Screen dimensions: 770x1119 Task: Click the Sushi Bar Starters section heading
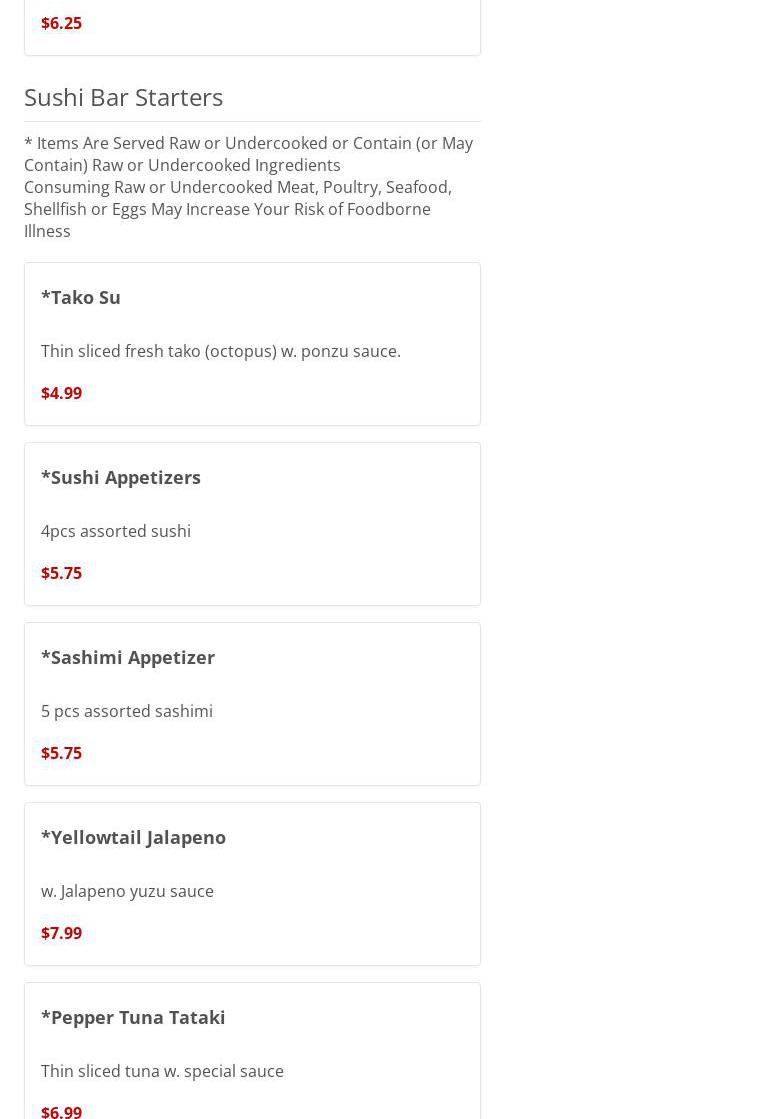point(123,97)
